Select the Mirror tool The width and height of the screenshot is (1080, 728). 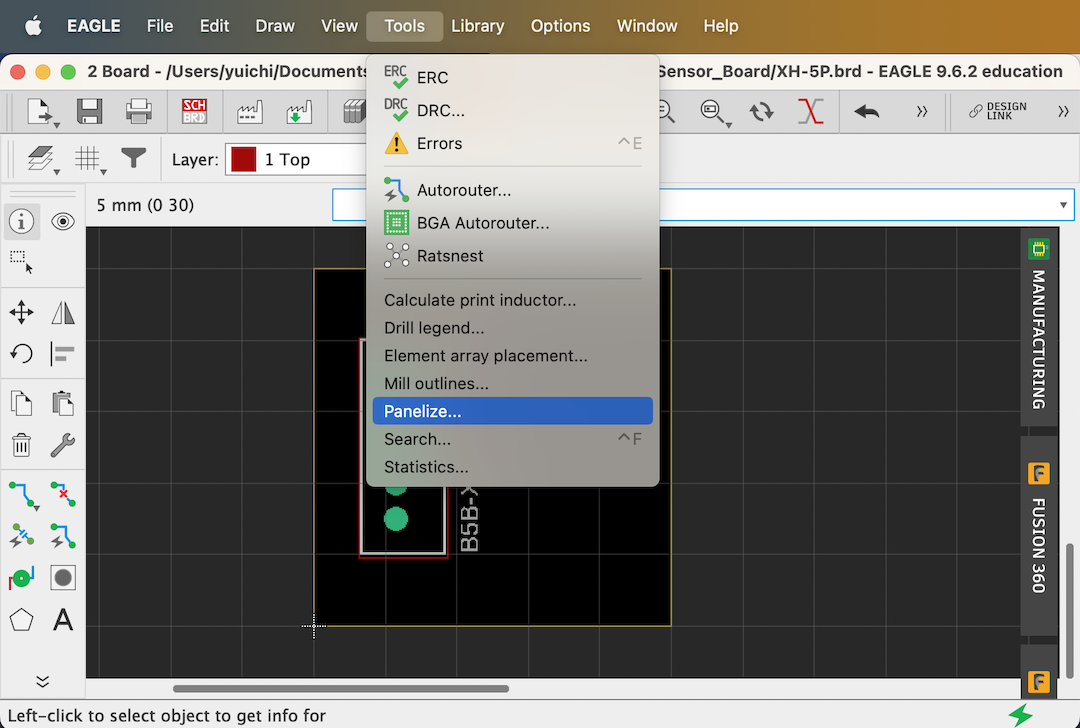pyautogui.click(x=63, y=312)
